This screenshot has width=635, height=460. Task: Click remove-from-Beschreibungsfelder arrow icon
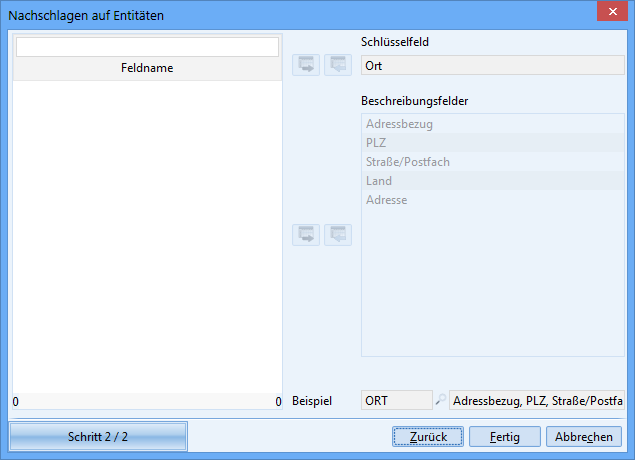coord(337,235)
